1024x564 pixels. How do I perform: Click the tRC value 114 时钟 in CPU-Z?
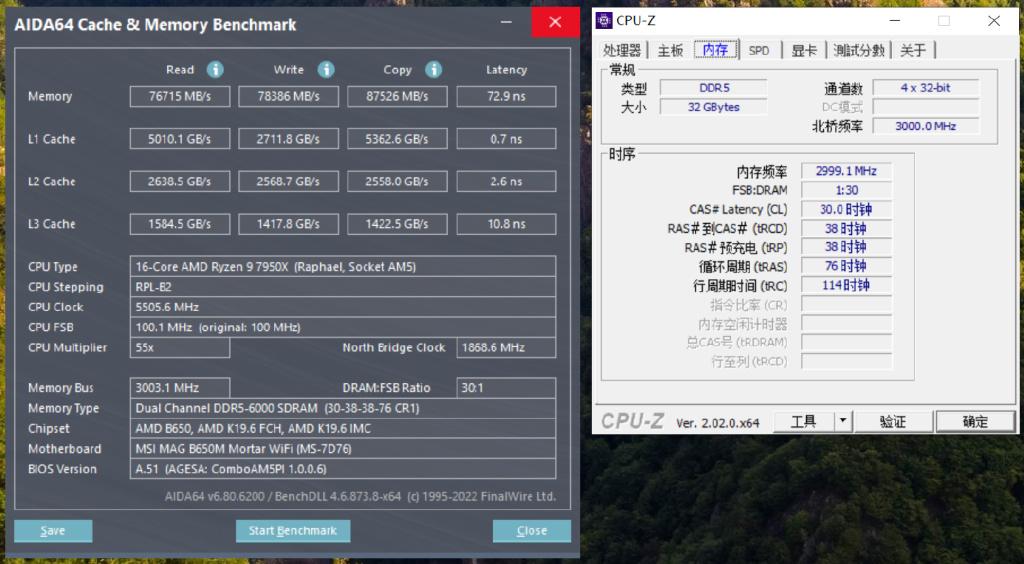[x=846, y=285]
